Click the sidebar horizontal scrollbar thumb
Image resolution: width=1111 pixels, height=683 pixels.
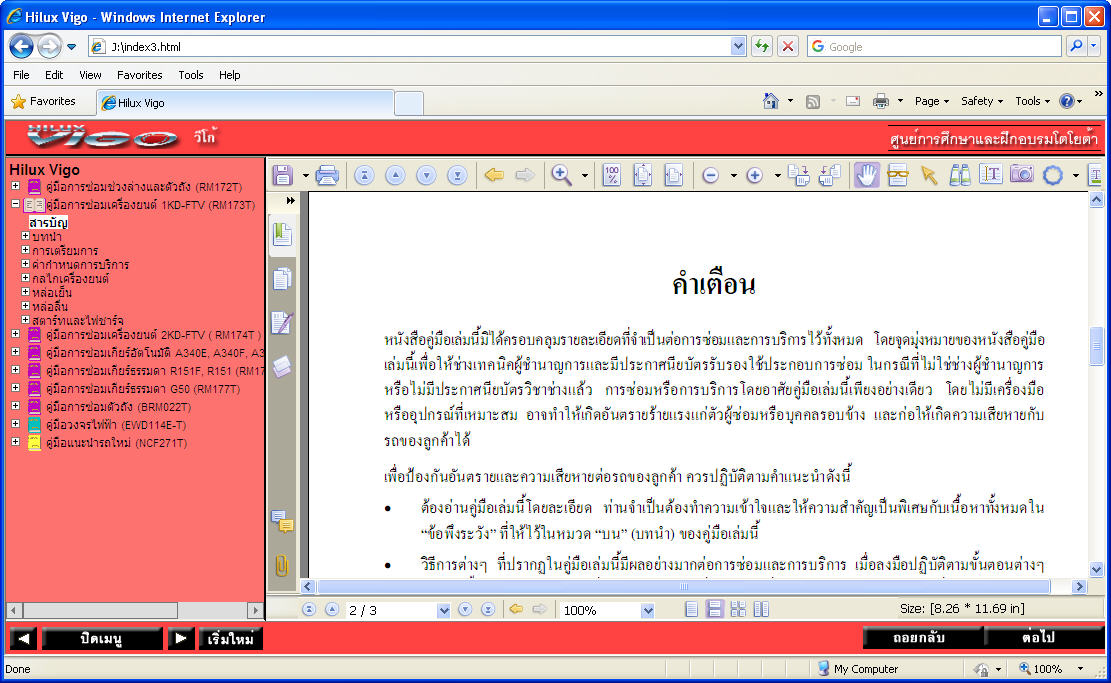click(100, 610)
